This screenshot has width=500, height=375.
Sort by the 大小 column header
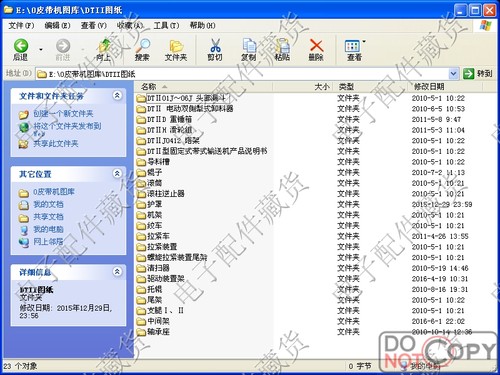(304, 87)
